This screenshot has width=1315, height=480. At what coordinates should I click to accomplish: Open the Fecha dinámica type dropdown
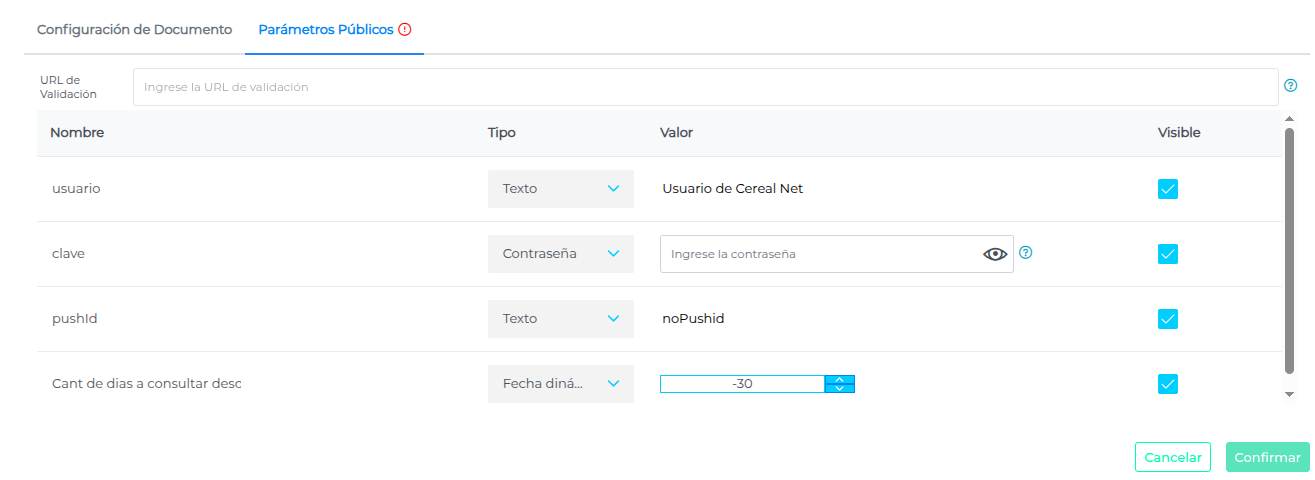tap(561, 384)
